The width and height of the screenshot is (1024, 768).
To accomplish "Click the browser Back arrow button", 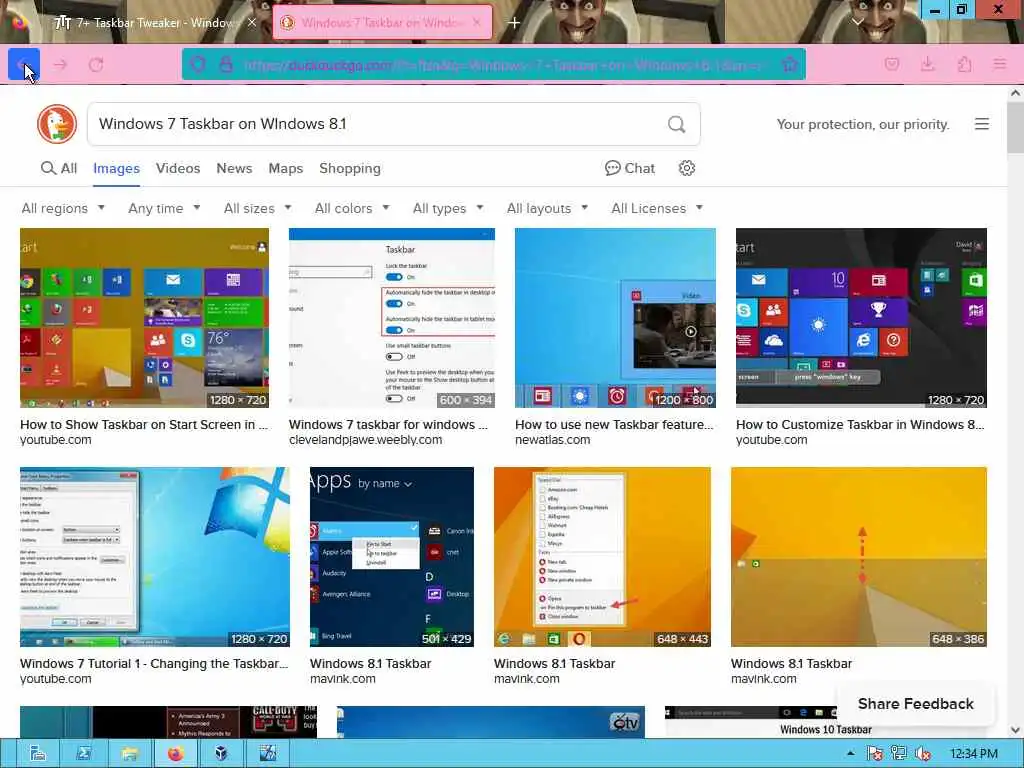I will tap(24, 64).
